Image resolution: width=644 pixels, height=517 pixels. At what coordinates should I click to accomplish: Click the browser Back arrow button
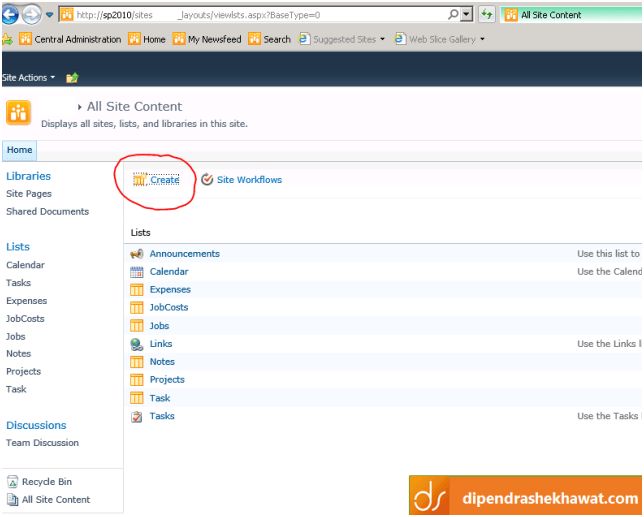click(x=10, y=15)
